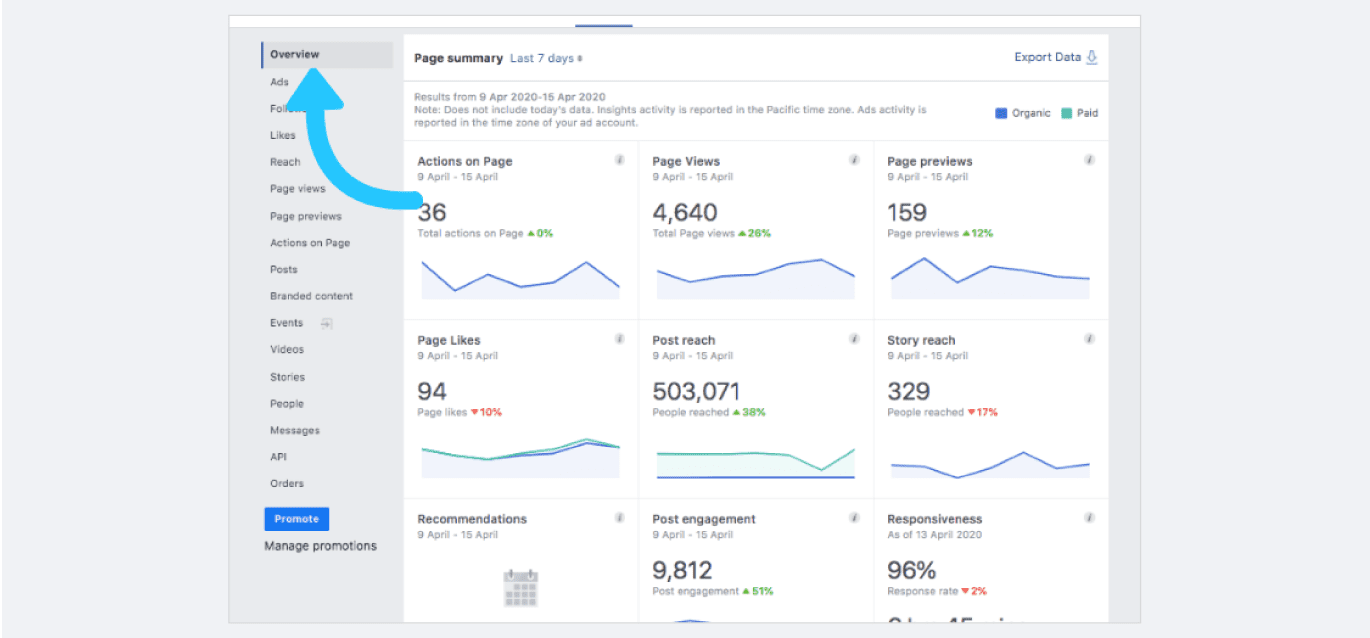
Task: Open the Ads section in sidebar
Action: pyautogui.click(x=279, y=82)
